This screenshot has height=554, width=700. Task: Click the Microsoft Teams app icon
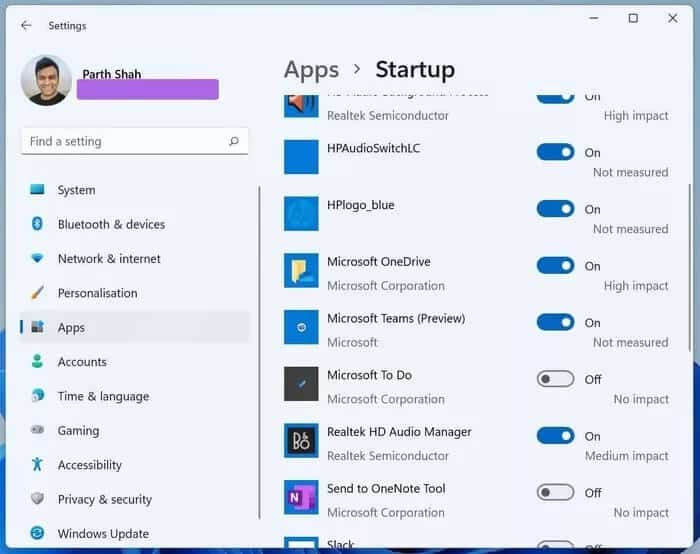click(x=301, y=327)
